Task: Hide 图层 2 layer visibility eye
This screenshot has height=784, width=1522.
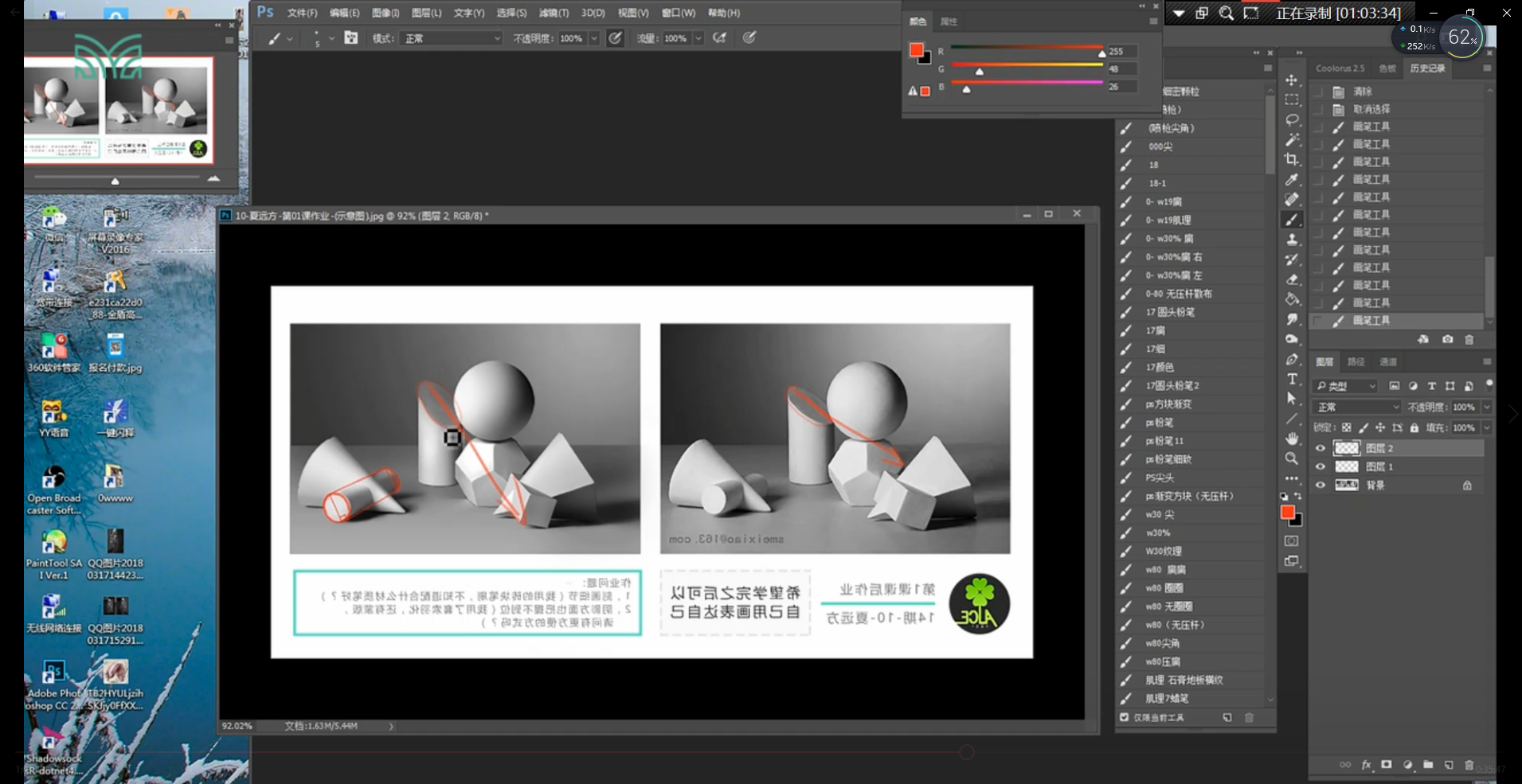Action: 1321,448
